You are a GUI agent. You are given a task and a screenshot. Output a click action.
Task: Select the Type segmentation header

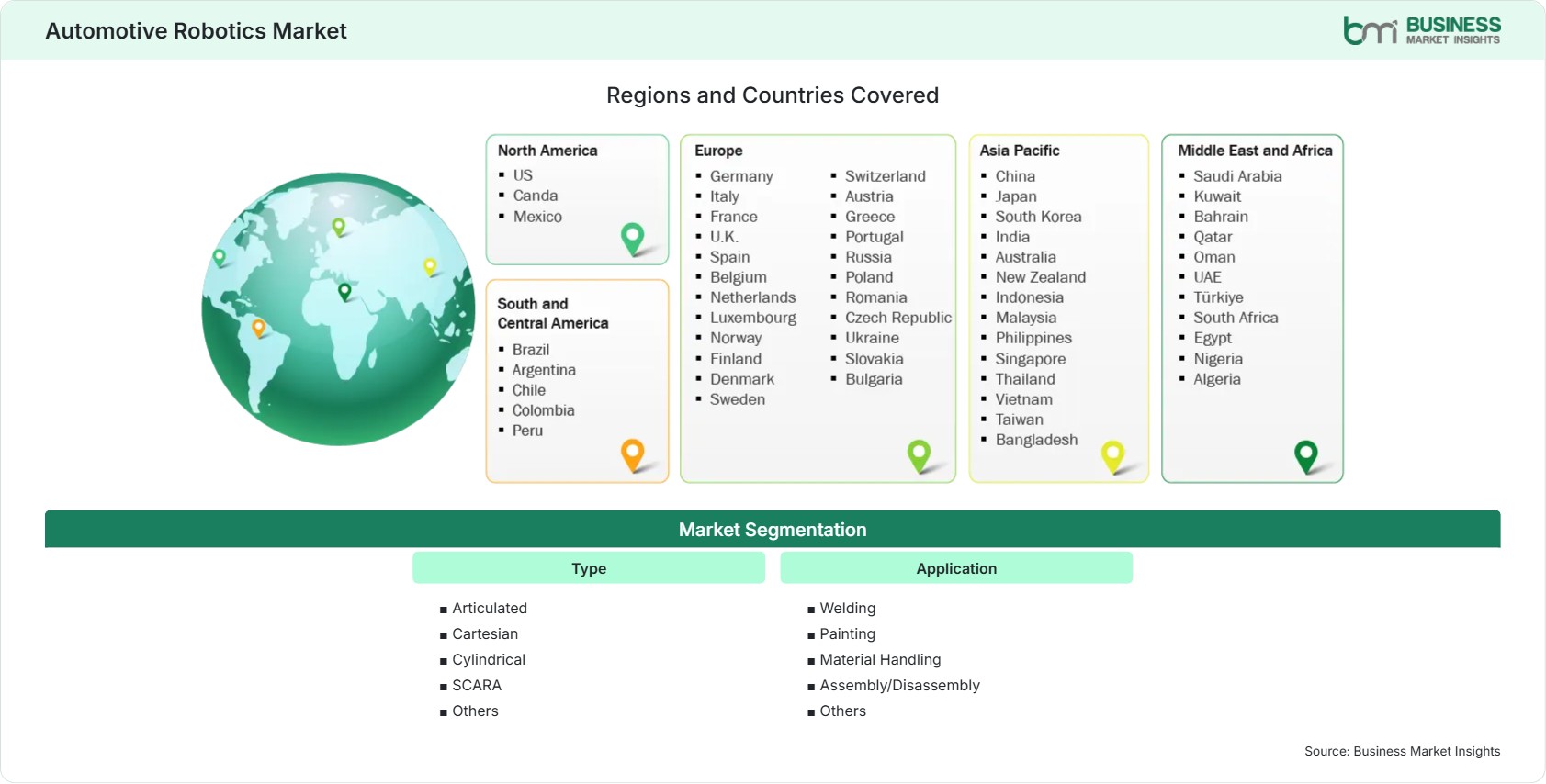[589, 568]
